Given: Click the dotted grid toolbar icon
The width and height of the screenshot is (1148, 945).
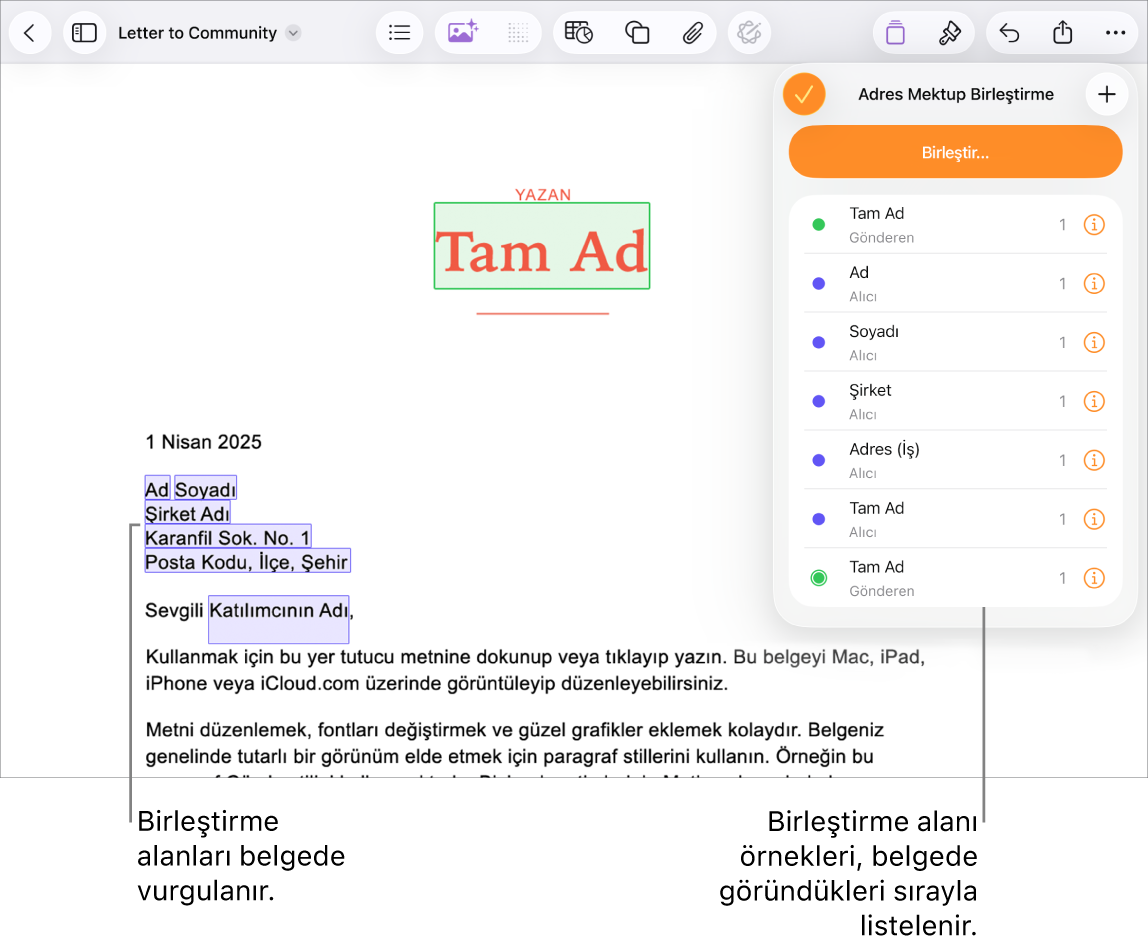Looking at the screenshot, I should [518, 33].
